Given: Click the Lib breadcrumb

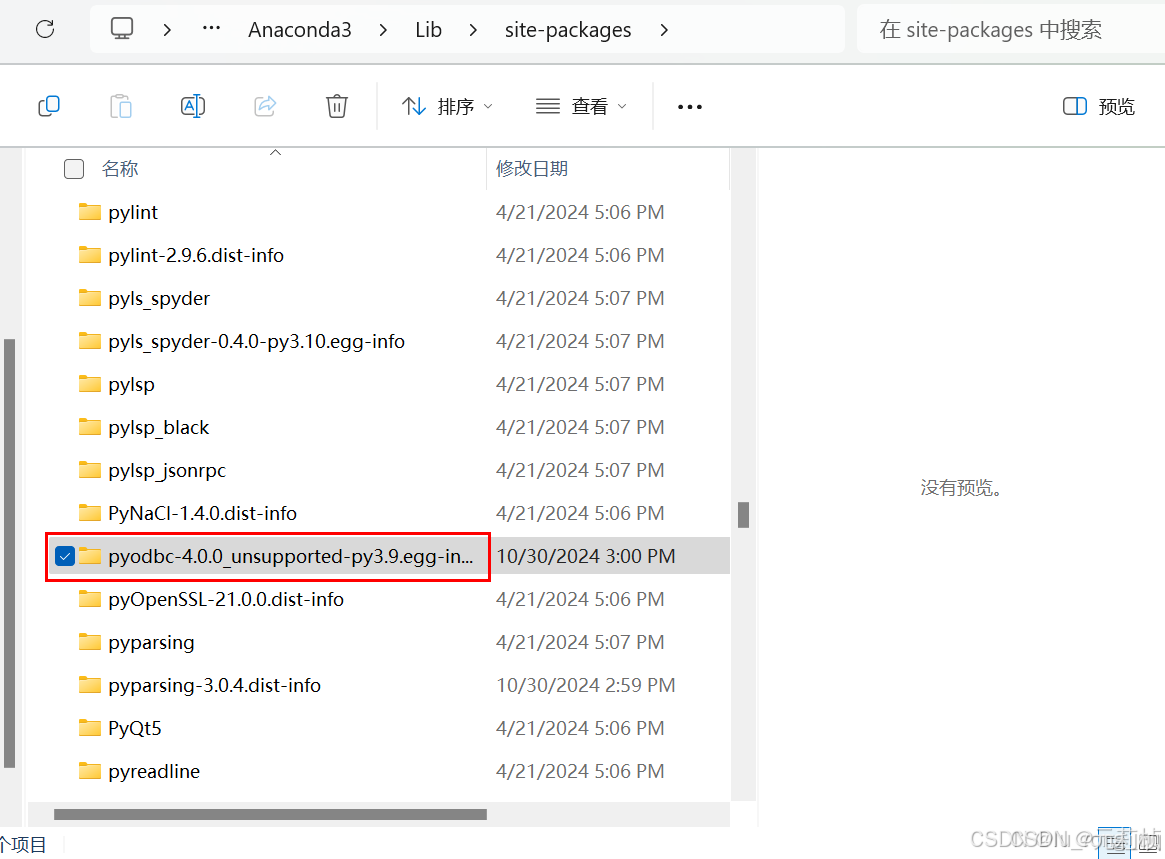Looking at the screenshot, I should (x=429, y=30).
